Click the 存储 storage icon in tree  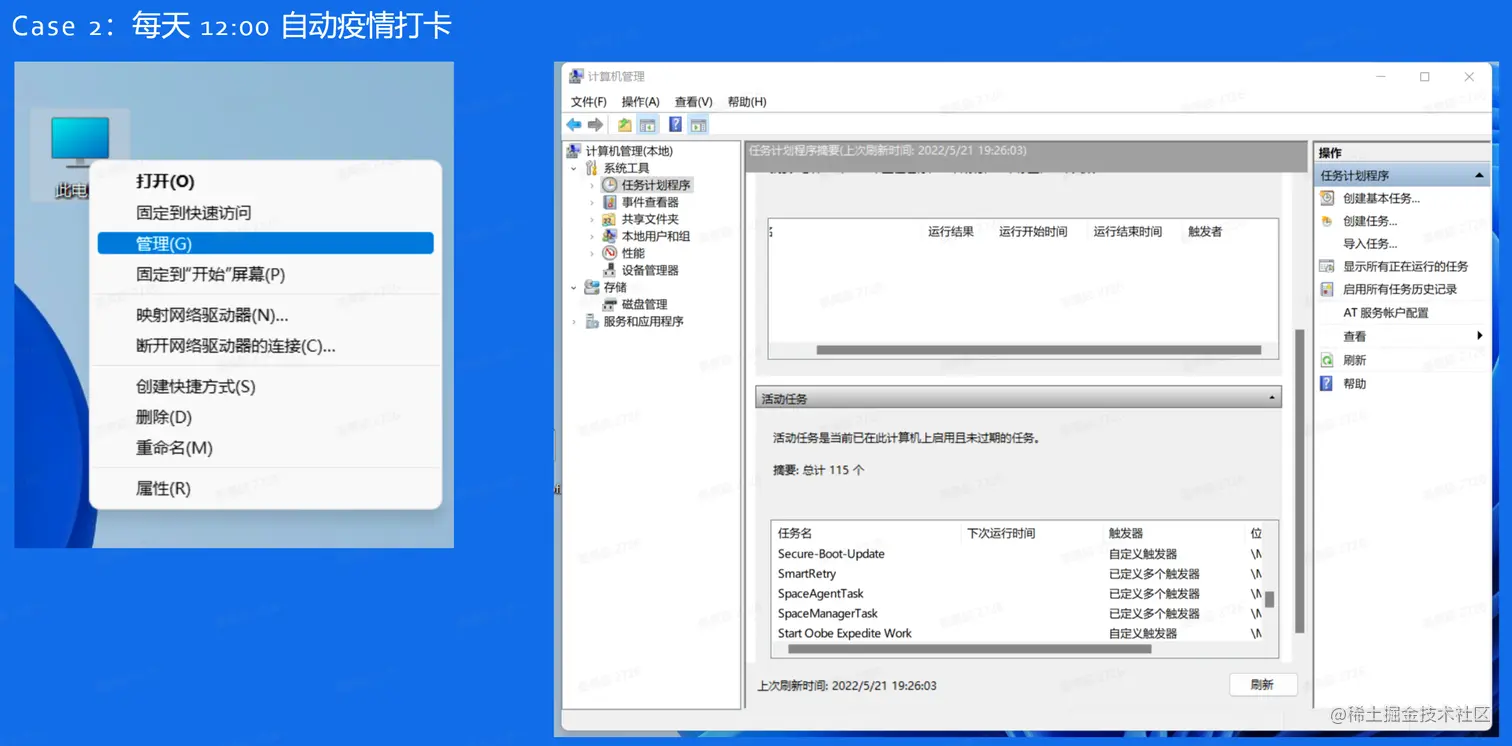click(x=592, y=287)
